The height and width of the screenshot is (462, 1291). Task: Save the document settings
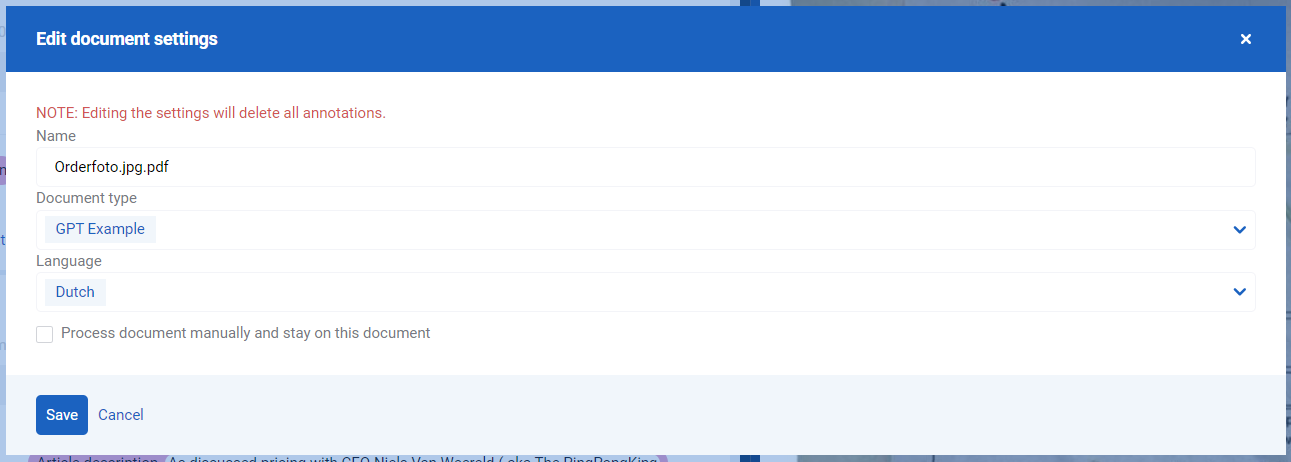click(x=62, y=415)
